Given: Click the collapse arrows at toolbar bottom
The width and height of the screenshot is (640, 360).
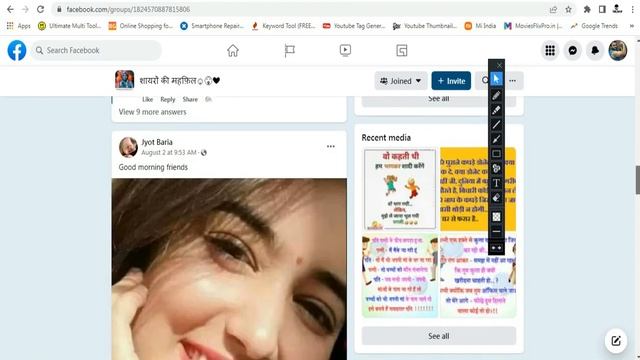Looking at the screenshot, I should [496, 248].
